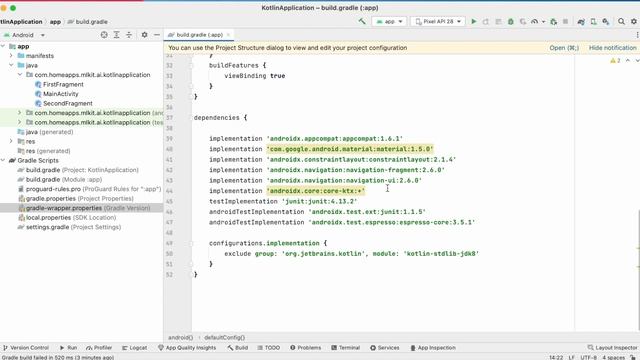Viewport: 640px width, 360px height.
Task: Go to previous highlighted problem arrow
Action: pos(628,60)
